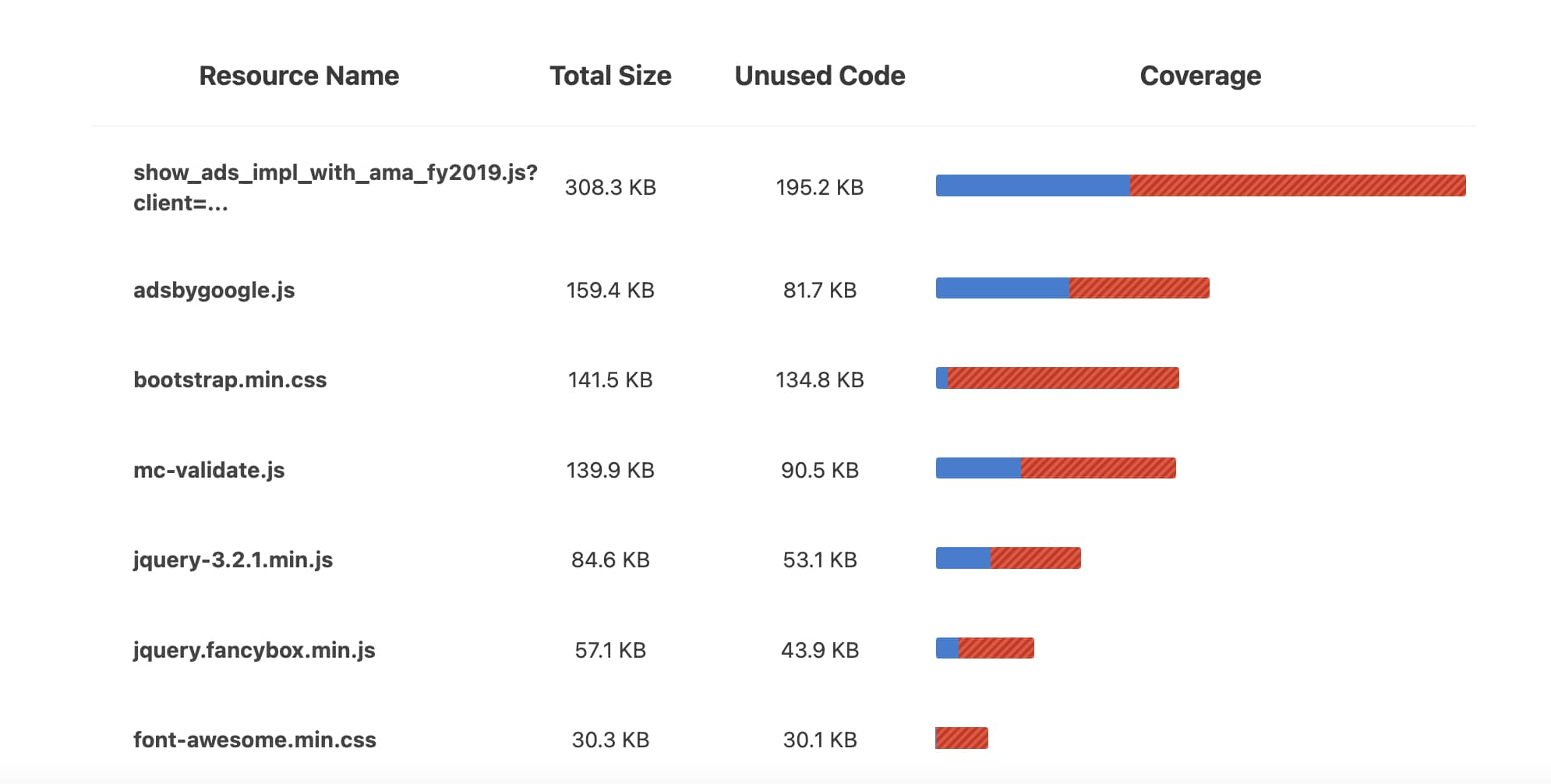Click the red unused portion of mc-validate.js coverage bar

coord(1098,468)
